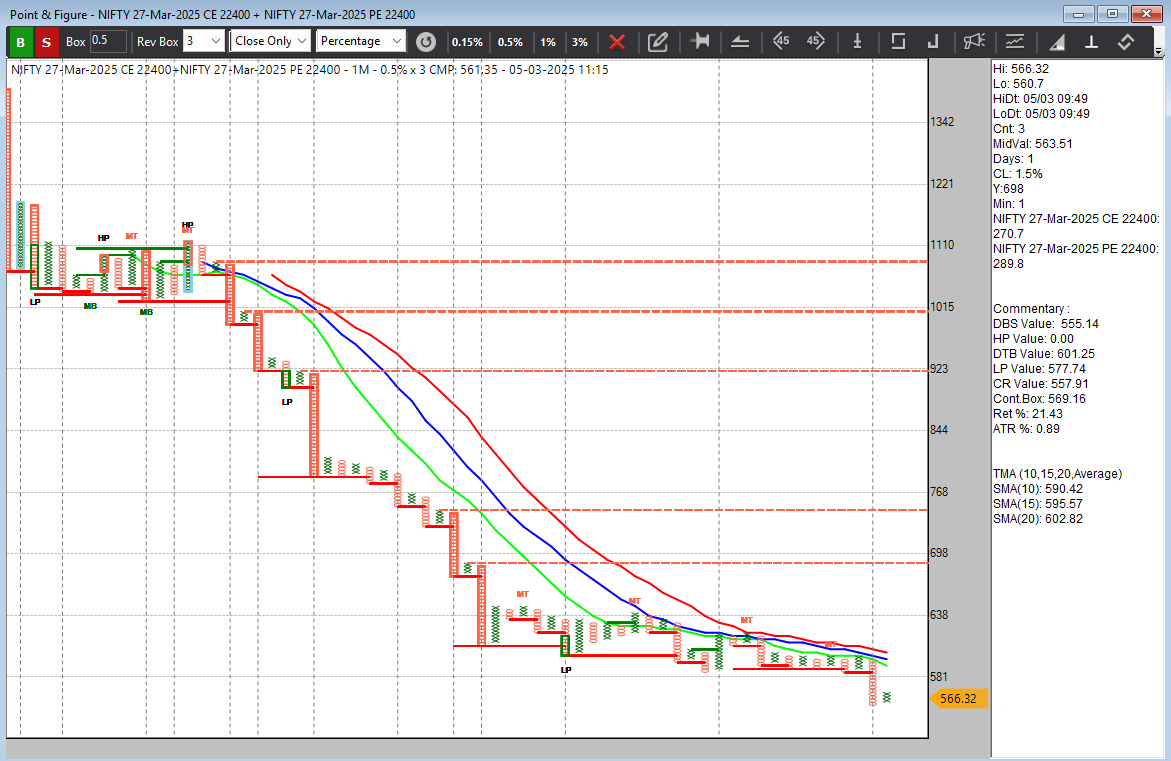This screenshot has height=761, width=1171.
Task: Enable the B buy mode button
Action: click(19, 43)
